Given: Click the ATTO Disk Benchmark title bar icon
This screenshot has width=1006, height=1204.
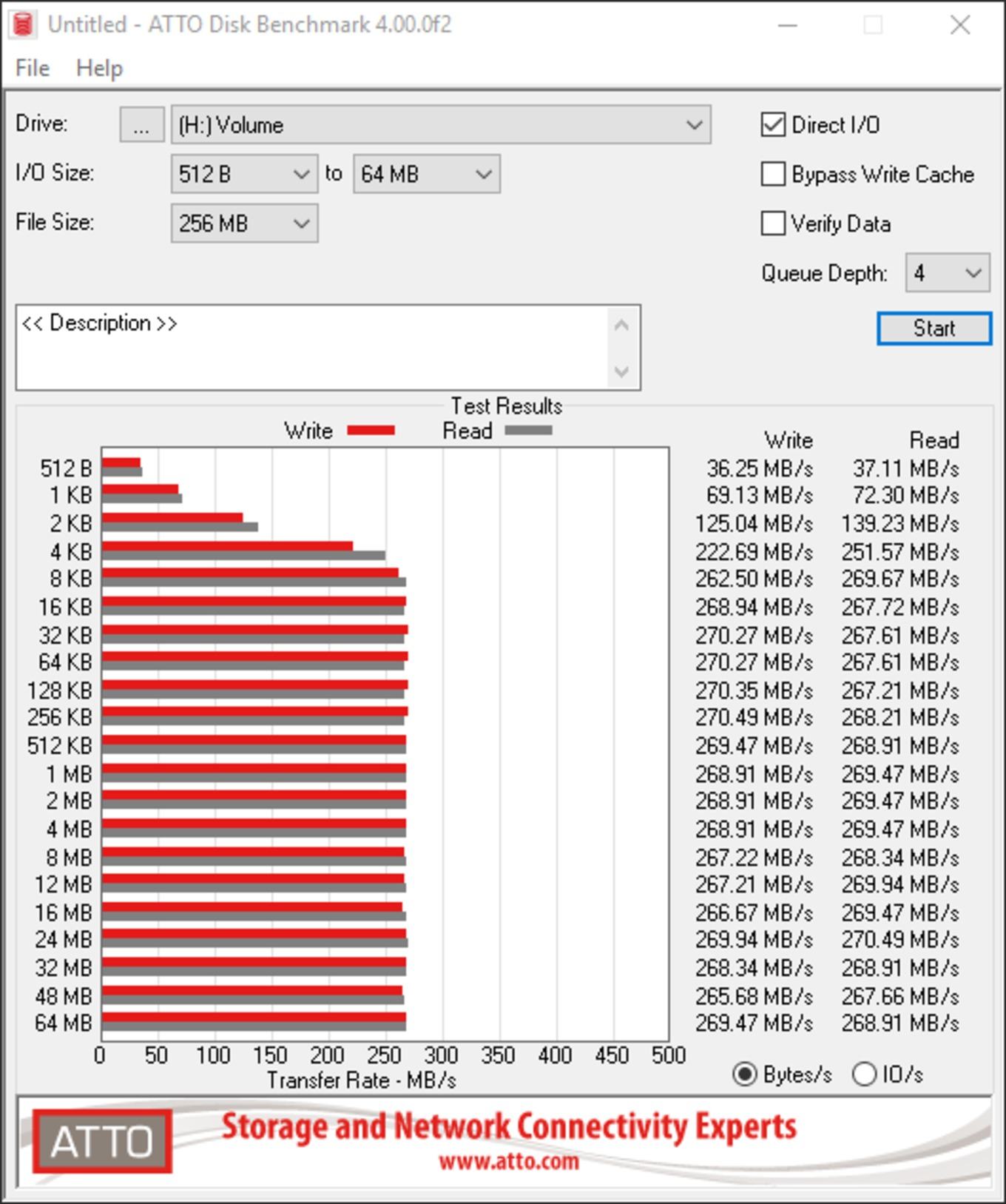Looking at the screenshot, I should coord(23,24).
